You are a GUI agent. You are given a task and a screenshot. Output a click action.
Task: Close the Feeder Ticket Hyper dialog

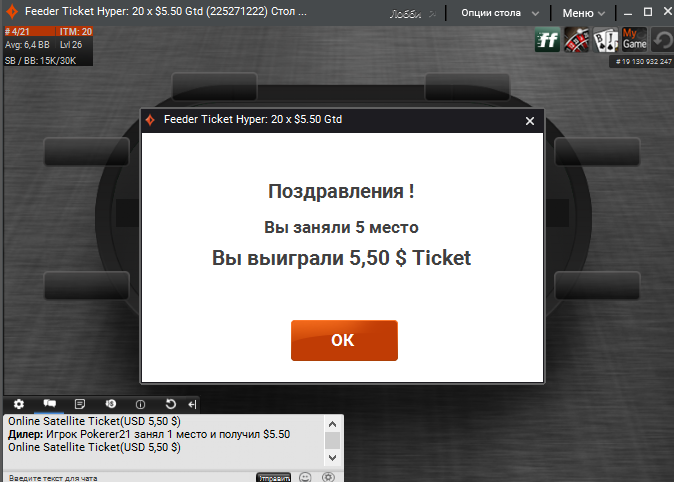point(530,121)
